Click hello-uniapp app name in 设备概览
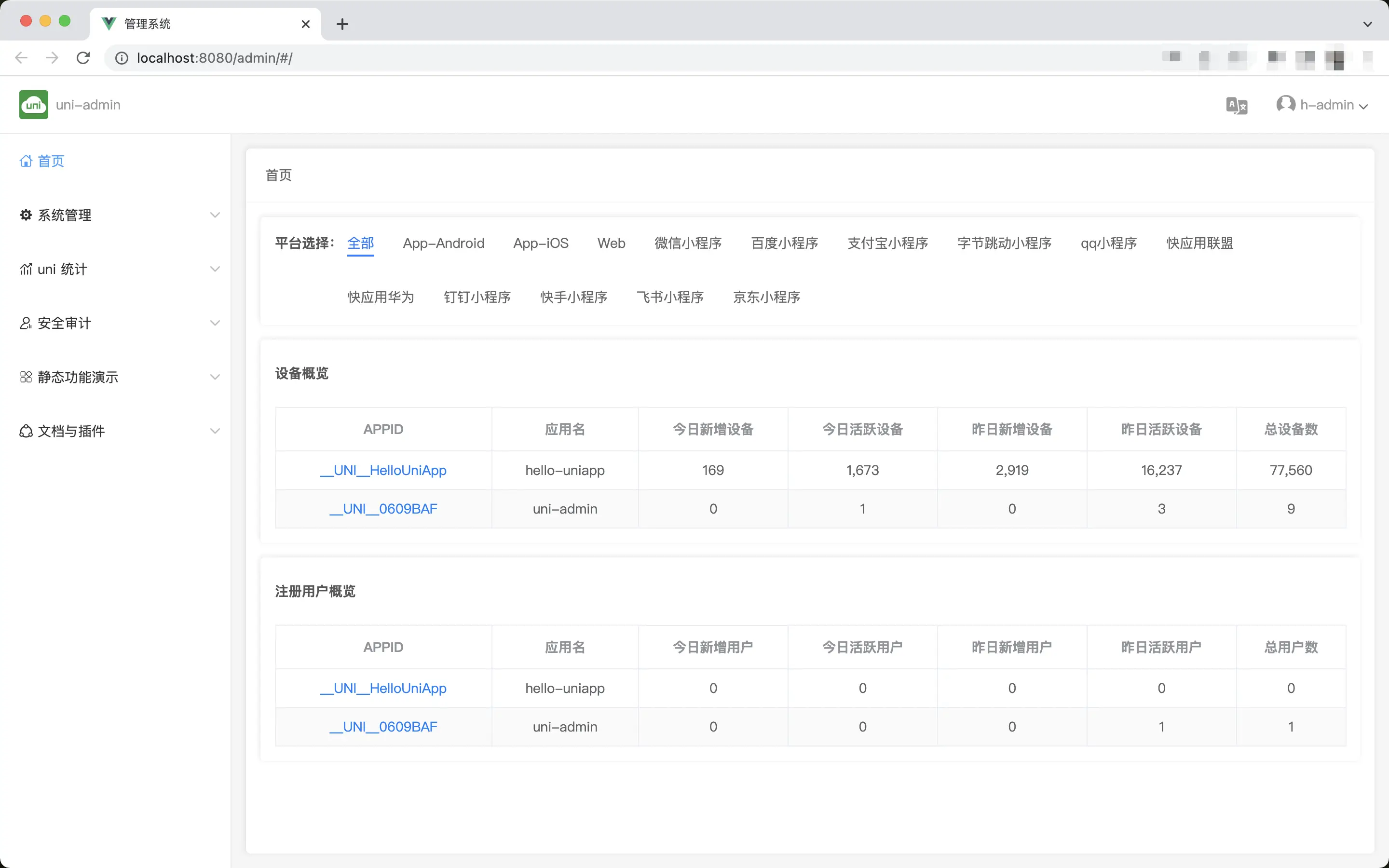 pyautogui.click(x=565, y=470)
